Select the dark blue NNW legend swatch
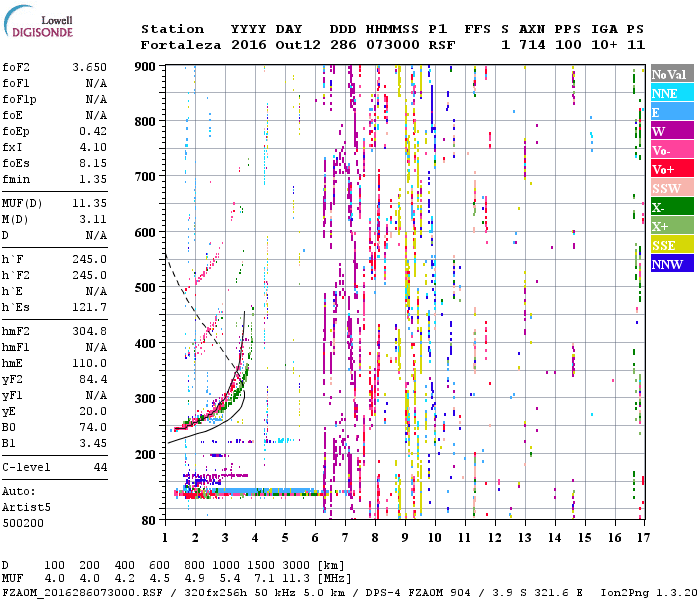 coord(672,264)
